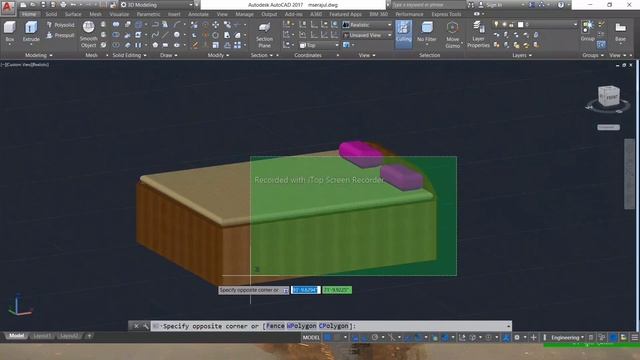Click the viewport label Custom View Realistic
The width and height of the screenshot is (640, 360).
[x=25, y=64]
